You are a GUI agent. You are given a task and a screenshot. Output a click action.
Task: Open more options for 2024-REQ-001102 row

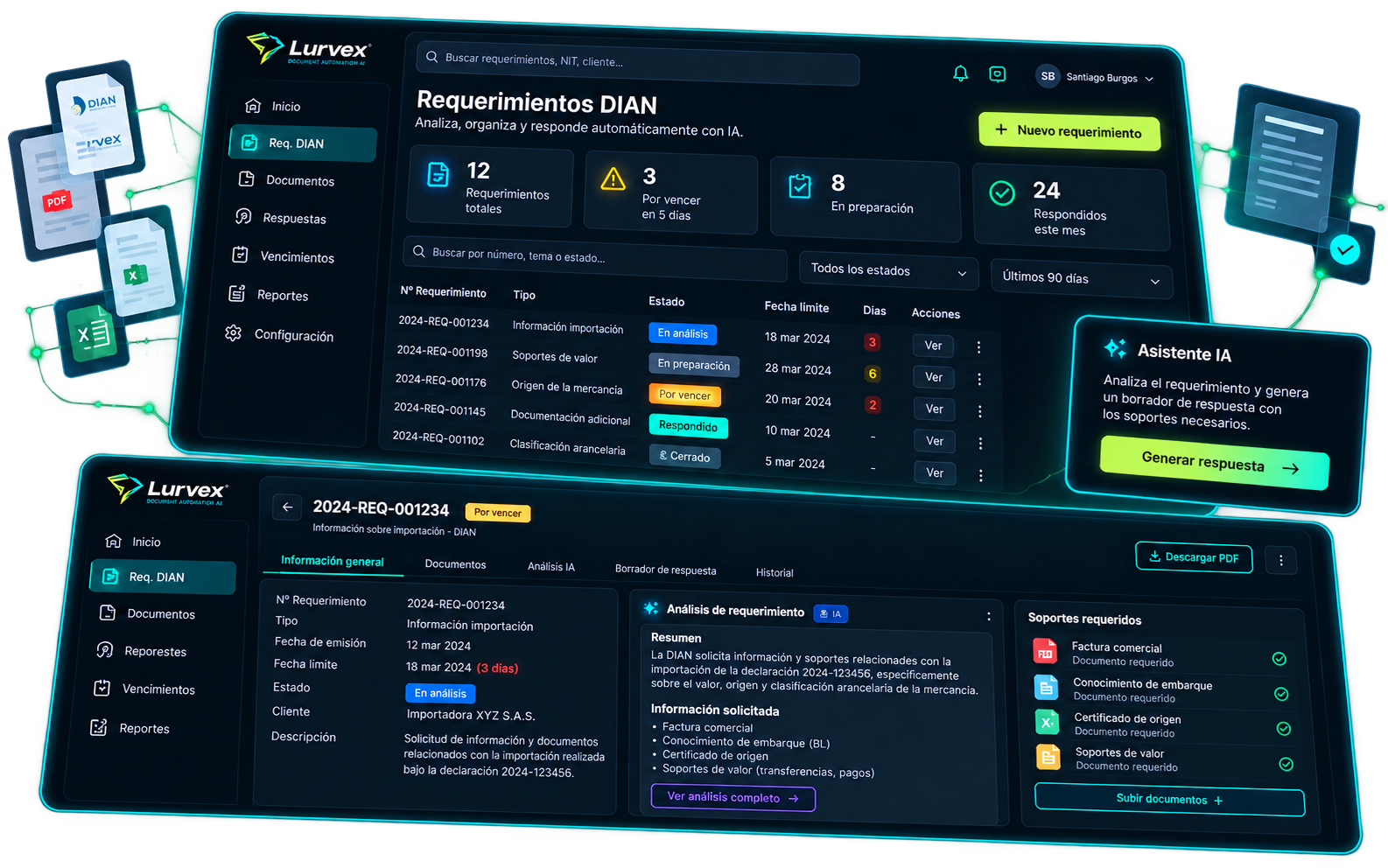click(x=981, y=475)
